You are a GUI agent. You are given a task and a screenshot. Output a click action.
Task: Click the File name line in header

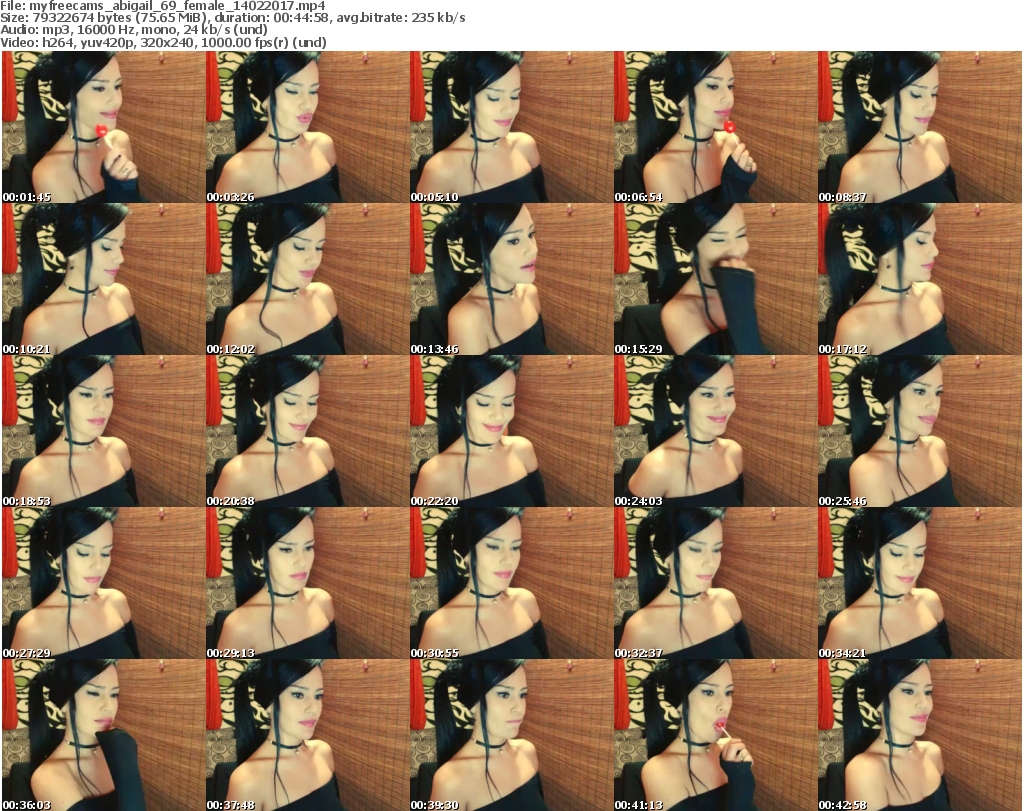click(x=163, y=6)
